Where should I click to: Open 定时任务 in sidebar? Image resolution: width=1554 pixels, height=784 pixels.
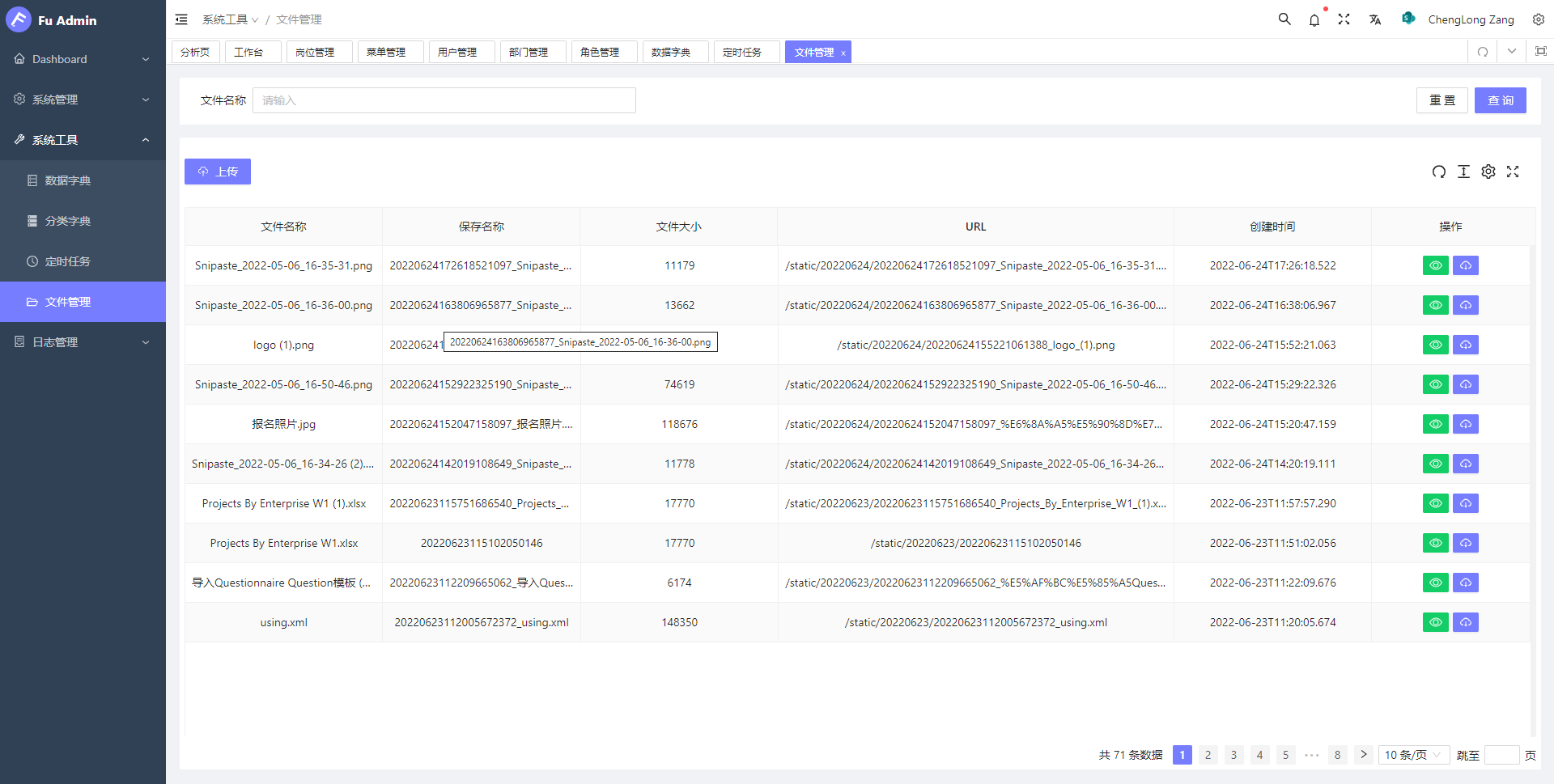(83, 261)
